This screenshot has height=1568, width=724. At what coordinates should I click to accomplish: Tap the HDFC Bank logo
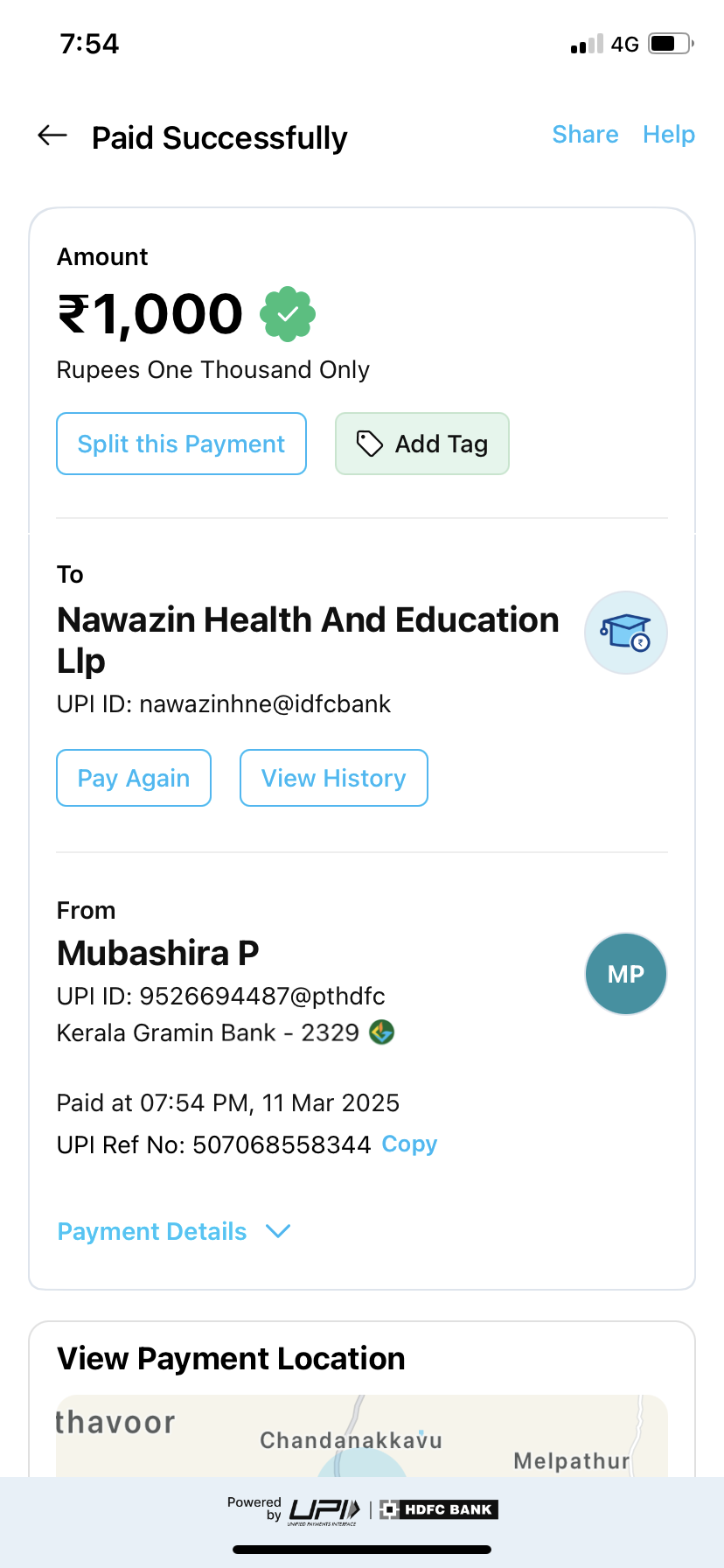(x=439, y=1509)
